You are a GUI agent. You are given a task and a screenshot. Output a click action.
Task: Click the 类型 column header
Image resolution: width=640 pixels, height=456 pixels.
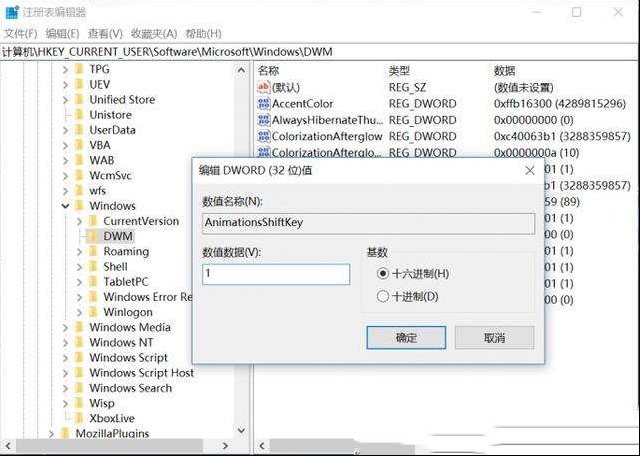coord(399,71)
